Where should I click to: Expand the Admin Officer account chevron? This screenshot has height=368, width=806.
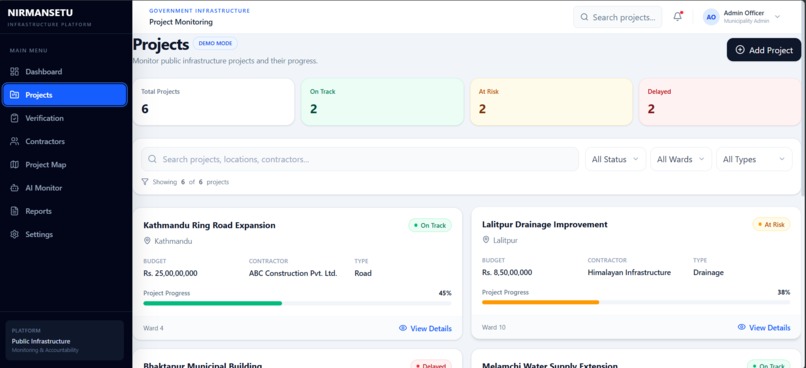pos(777,16)
